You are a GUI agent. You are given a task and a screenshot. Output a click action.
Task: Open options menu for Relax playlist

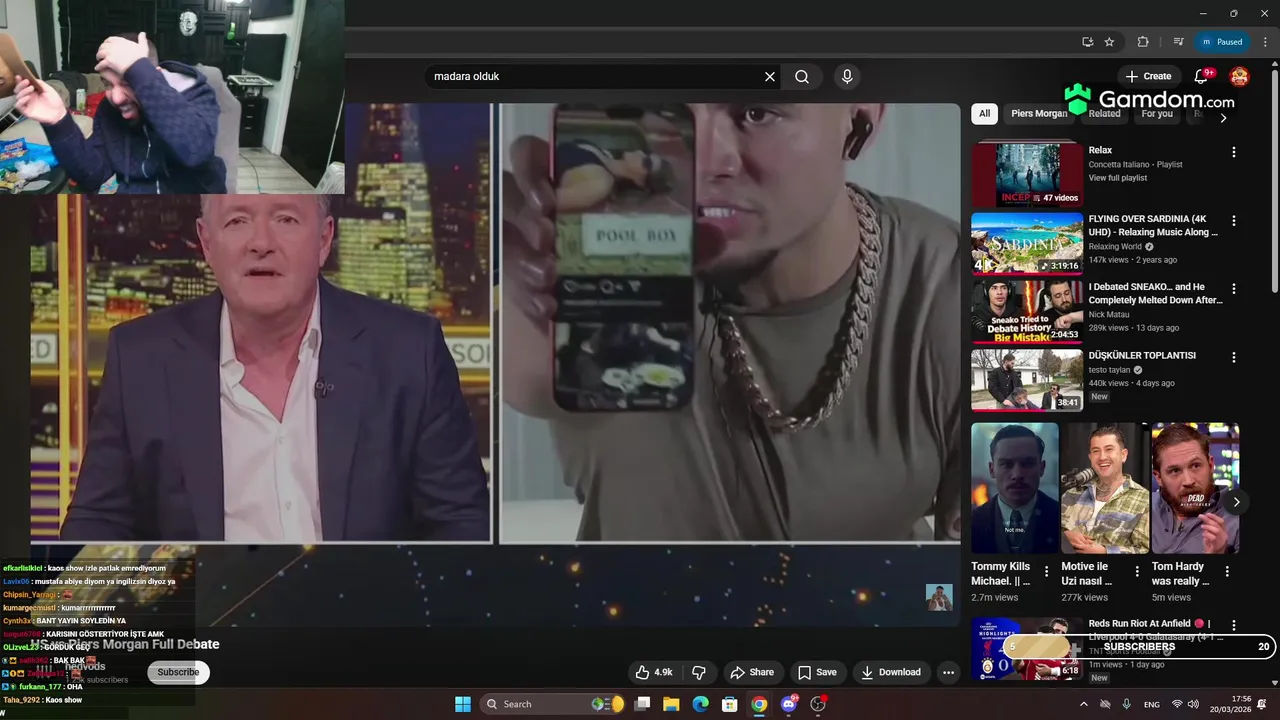pyautogui.click(x=1233, y=152)
